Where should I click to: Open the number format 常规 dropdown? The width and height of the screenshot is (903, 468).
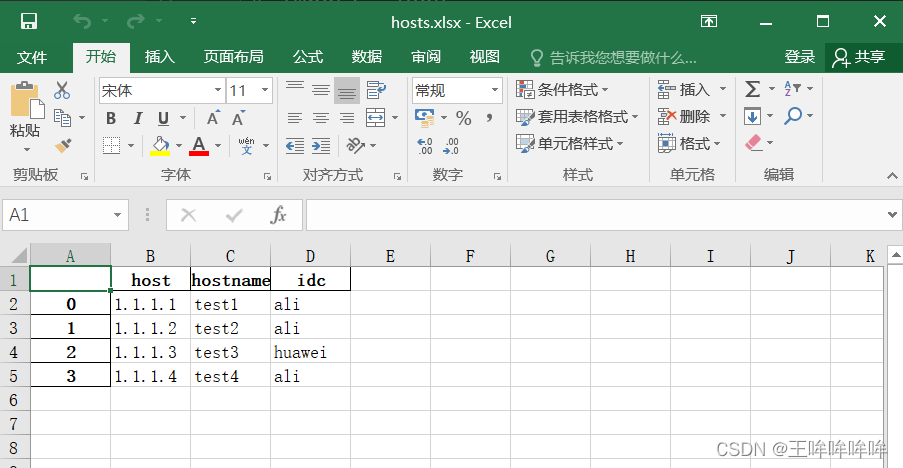click(495, 90)
